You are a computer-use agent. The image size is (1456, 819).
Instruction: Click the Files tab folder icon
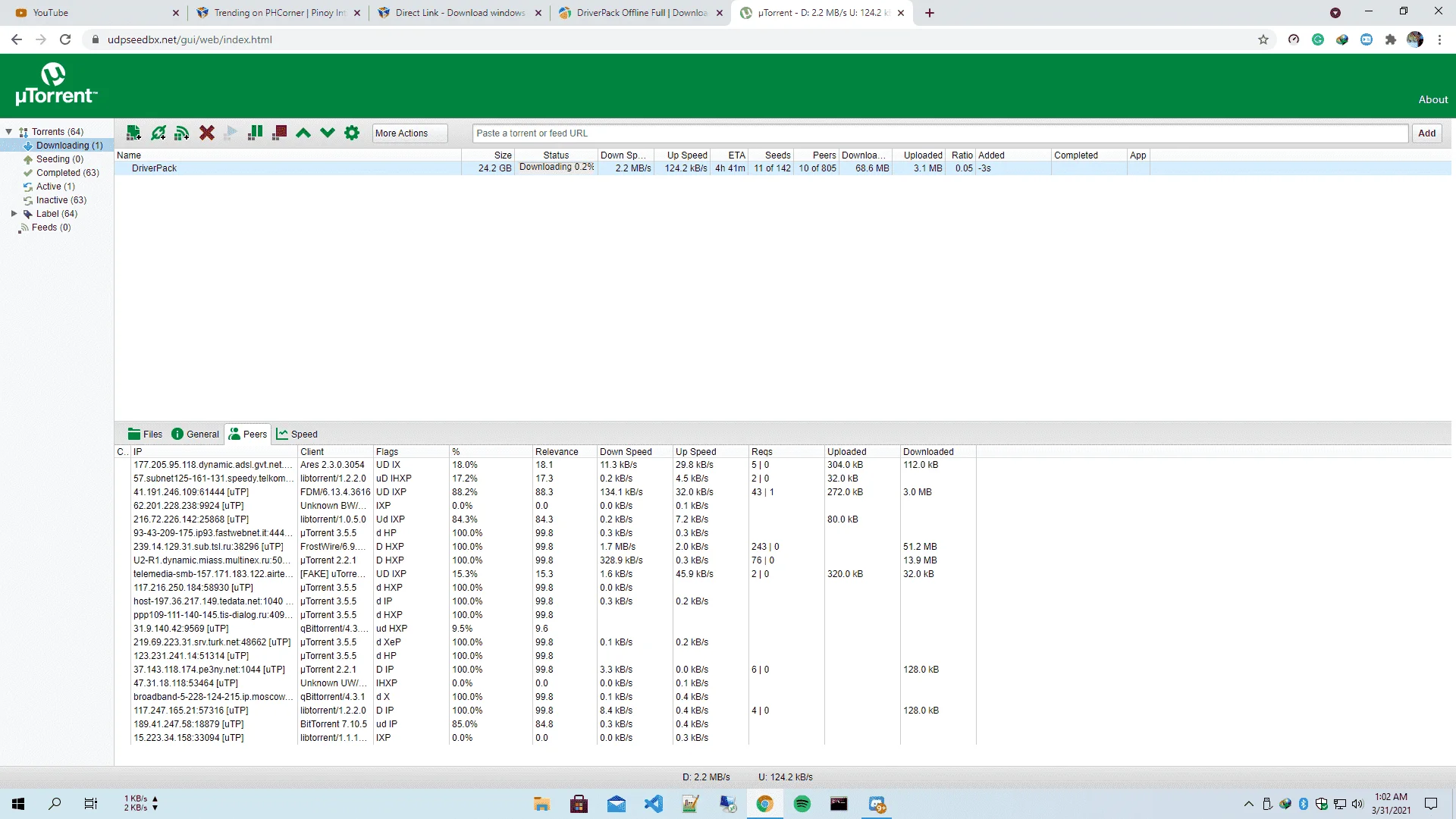pos(134,434)
